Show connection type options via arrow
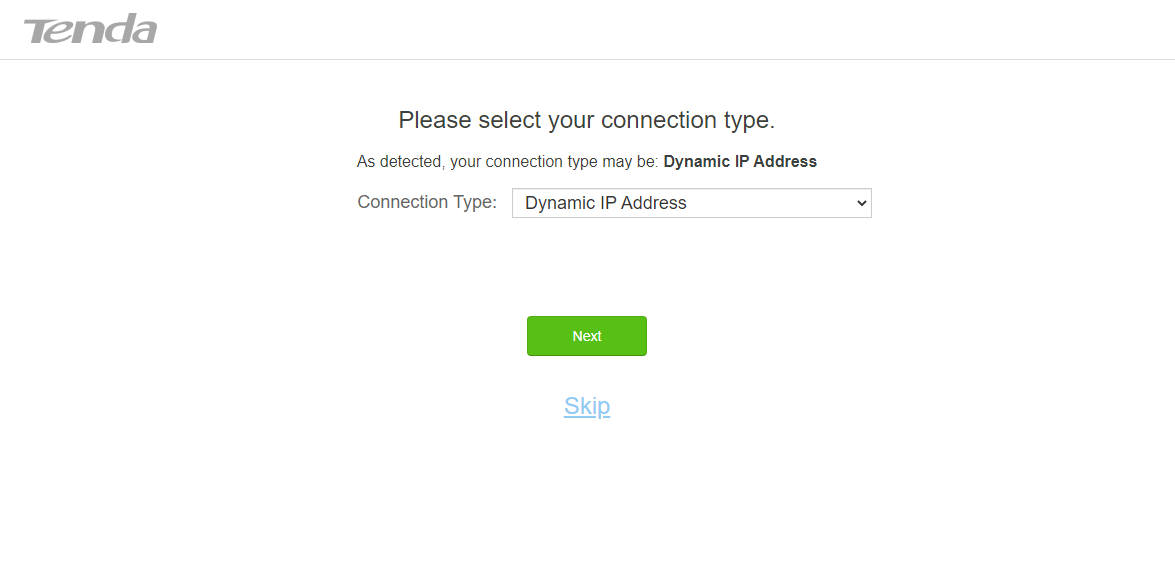Image resolution: width=1175 pixels, height=576 pixels. 861,203
